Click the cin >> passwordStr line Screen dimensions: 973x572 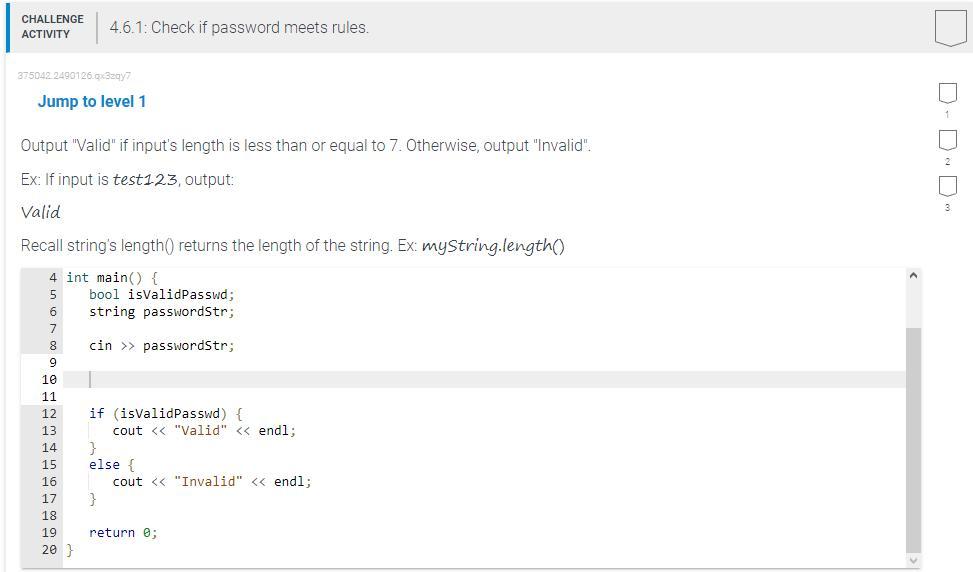(161, 345)
